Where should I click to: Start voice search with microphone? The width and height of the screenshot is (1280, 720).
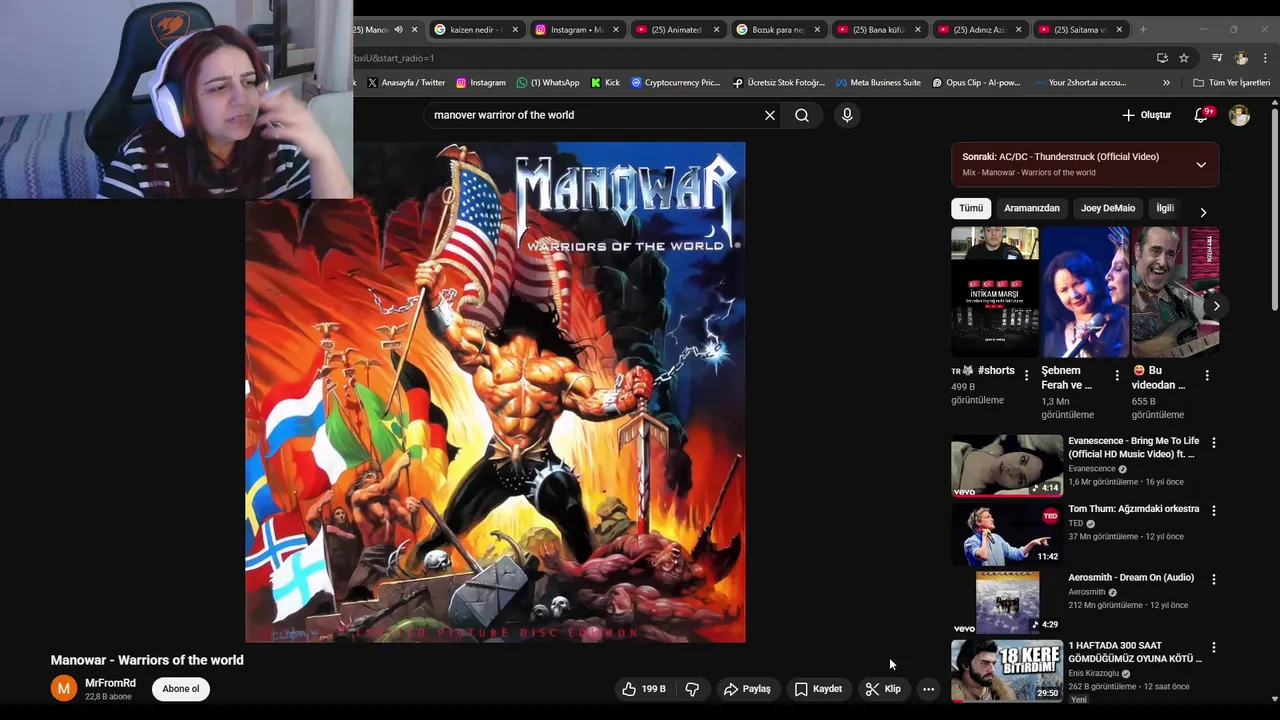click(847, 115)
